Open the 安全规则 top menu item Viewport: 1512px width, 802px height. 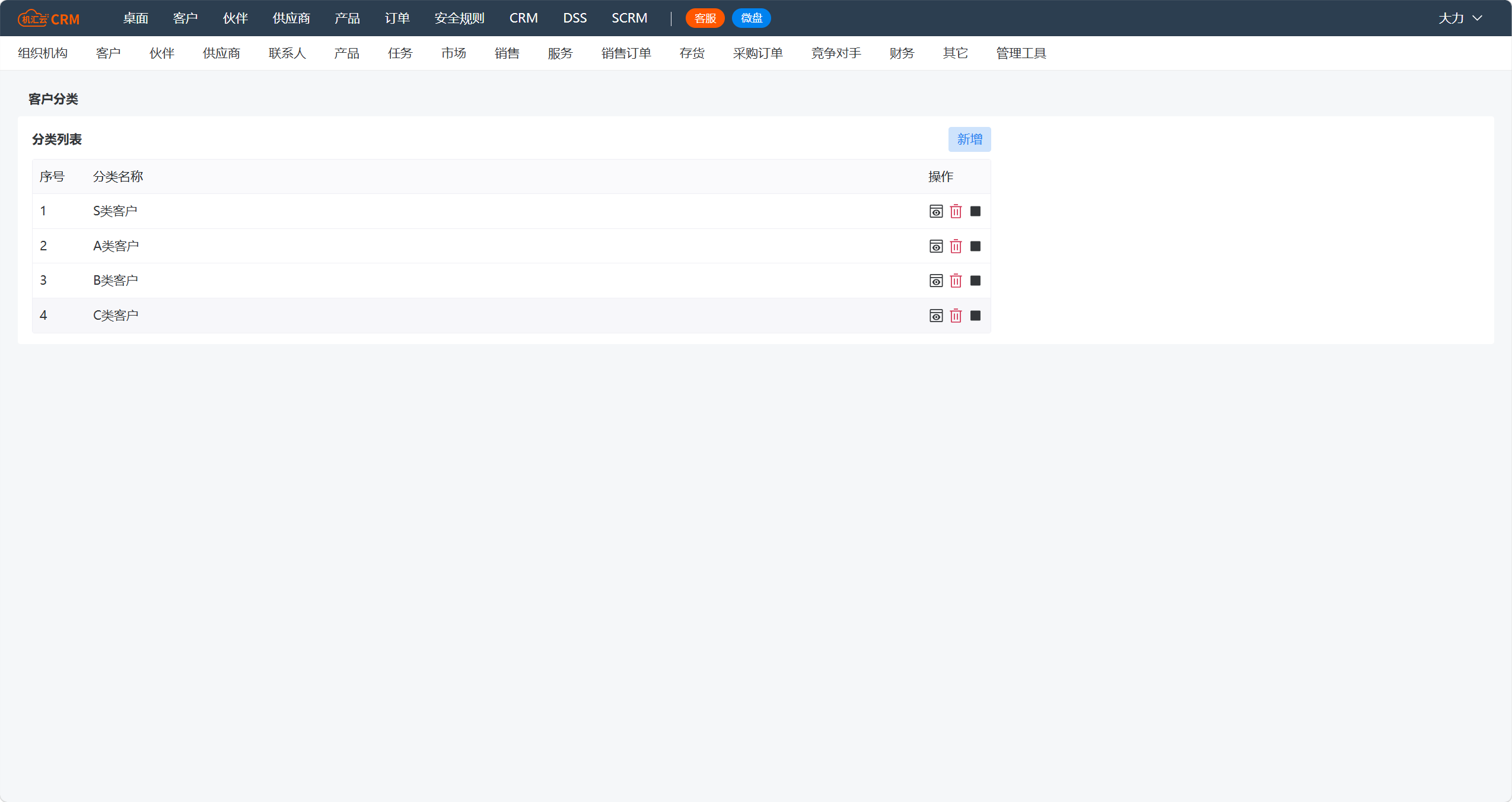point(459,18)
